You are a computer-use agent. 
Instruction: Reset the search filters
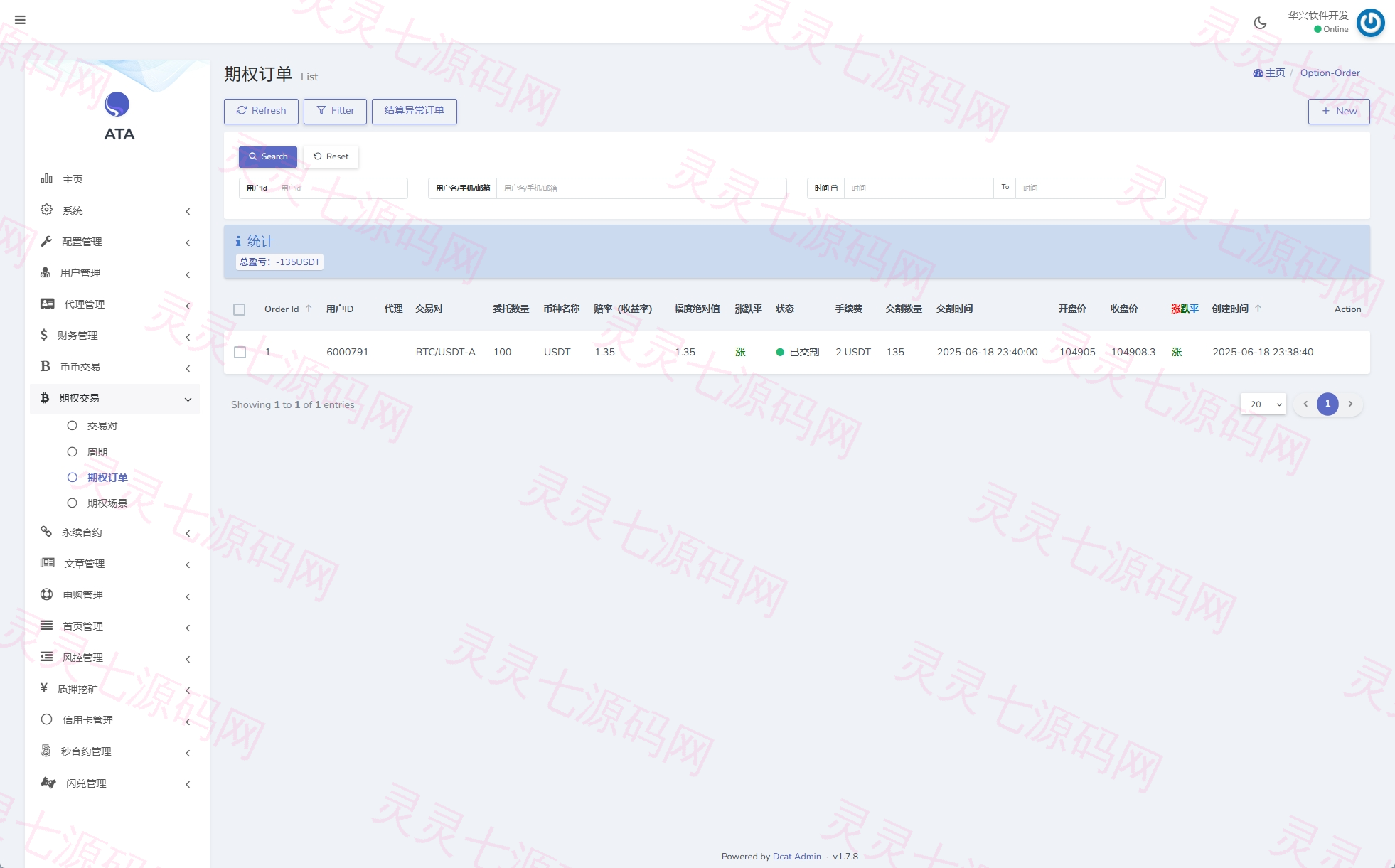point(331,156)
